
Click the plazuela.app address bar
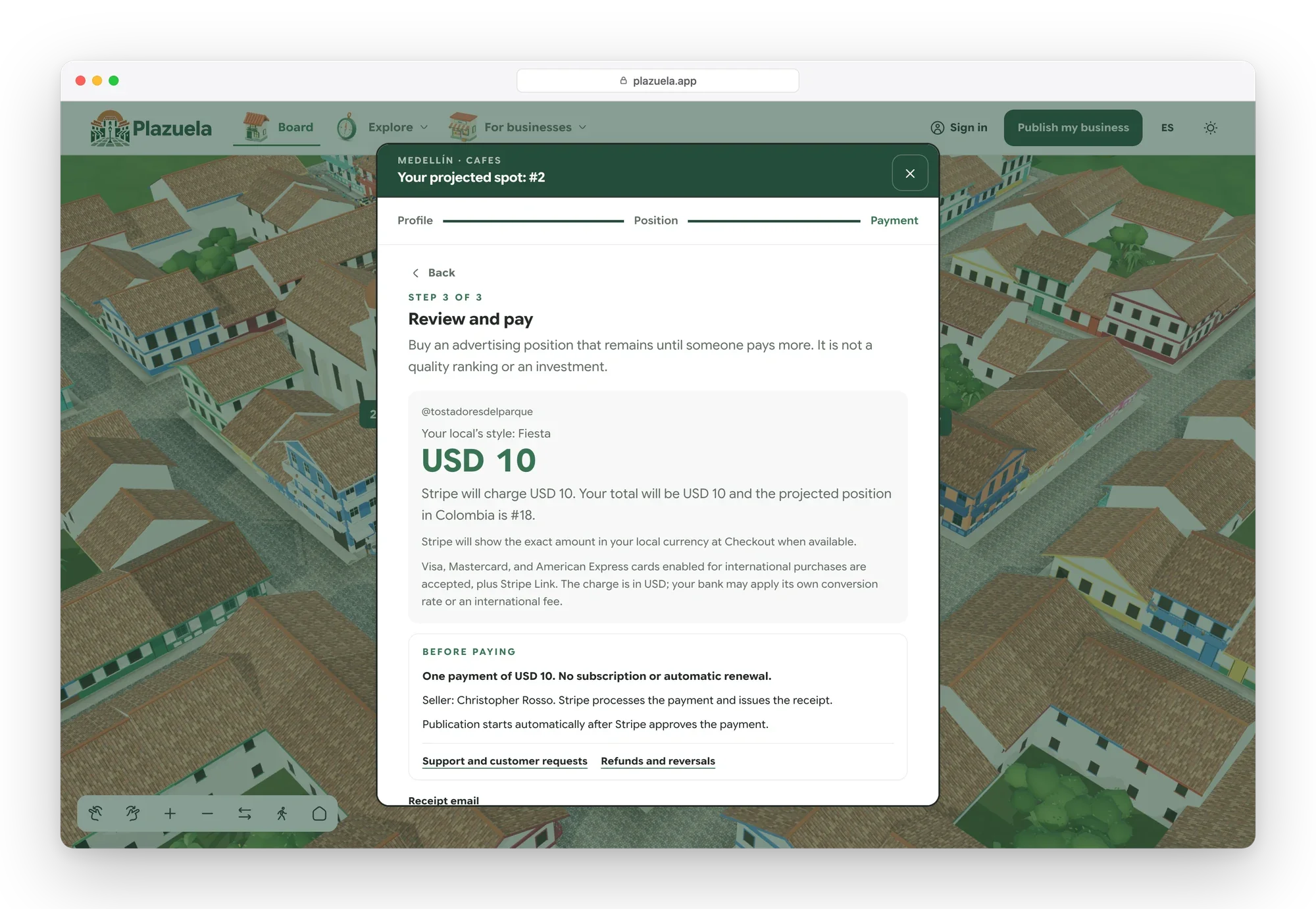coord(657,80)
